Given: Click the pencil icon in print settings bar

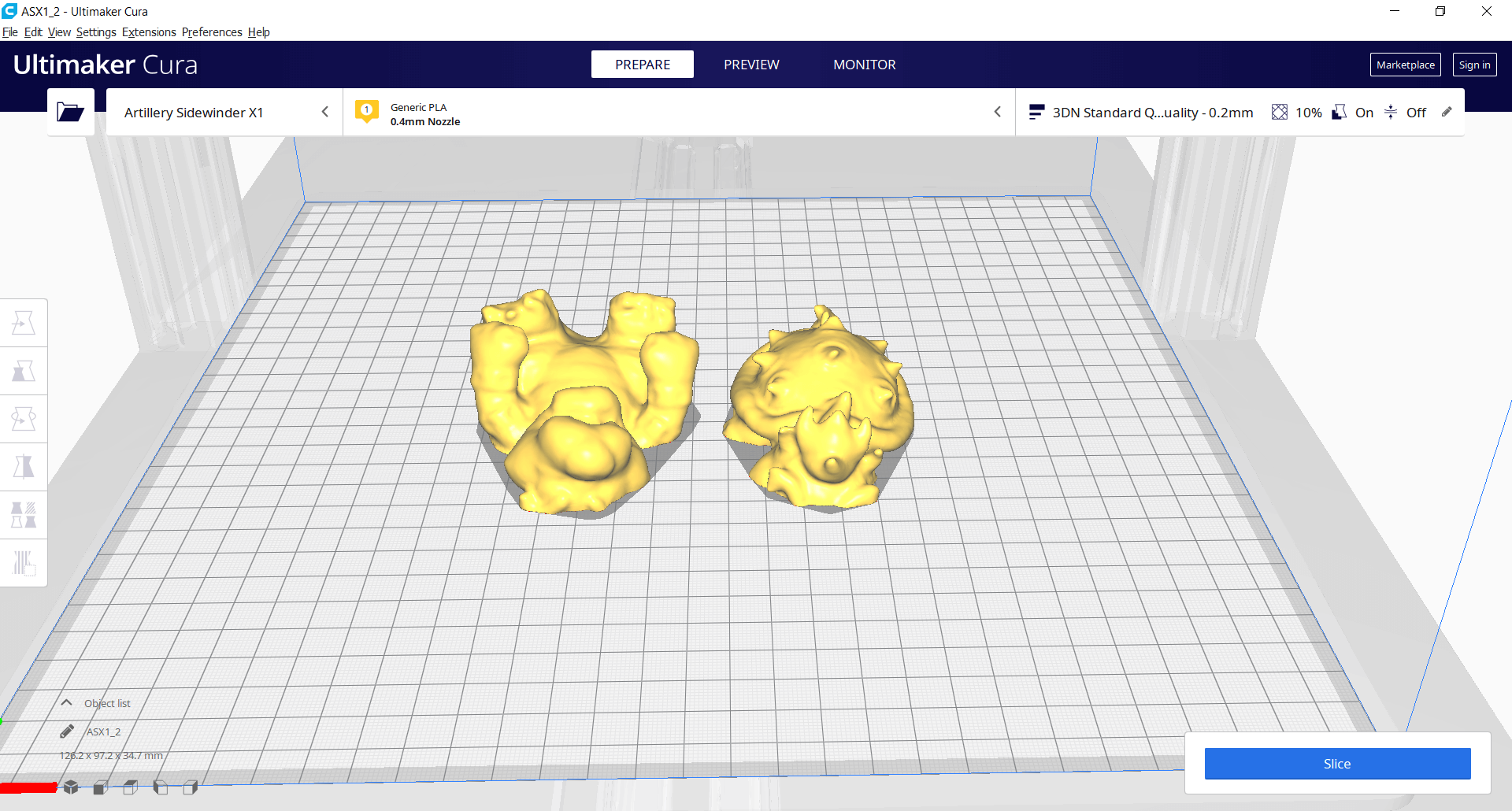Looking at the screenshot, I should click(1447, 112).
